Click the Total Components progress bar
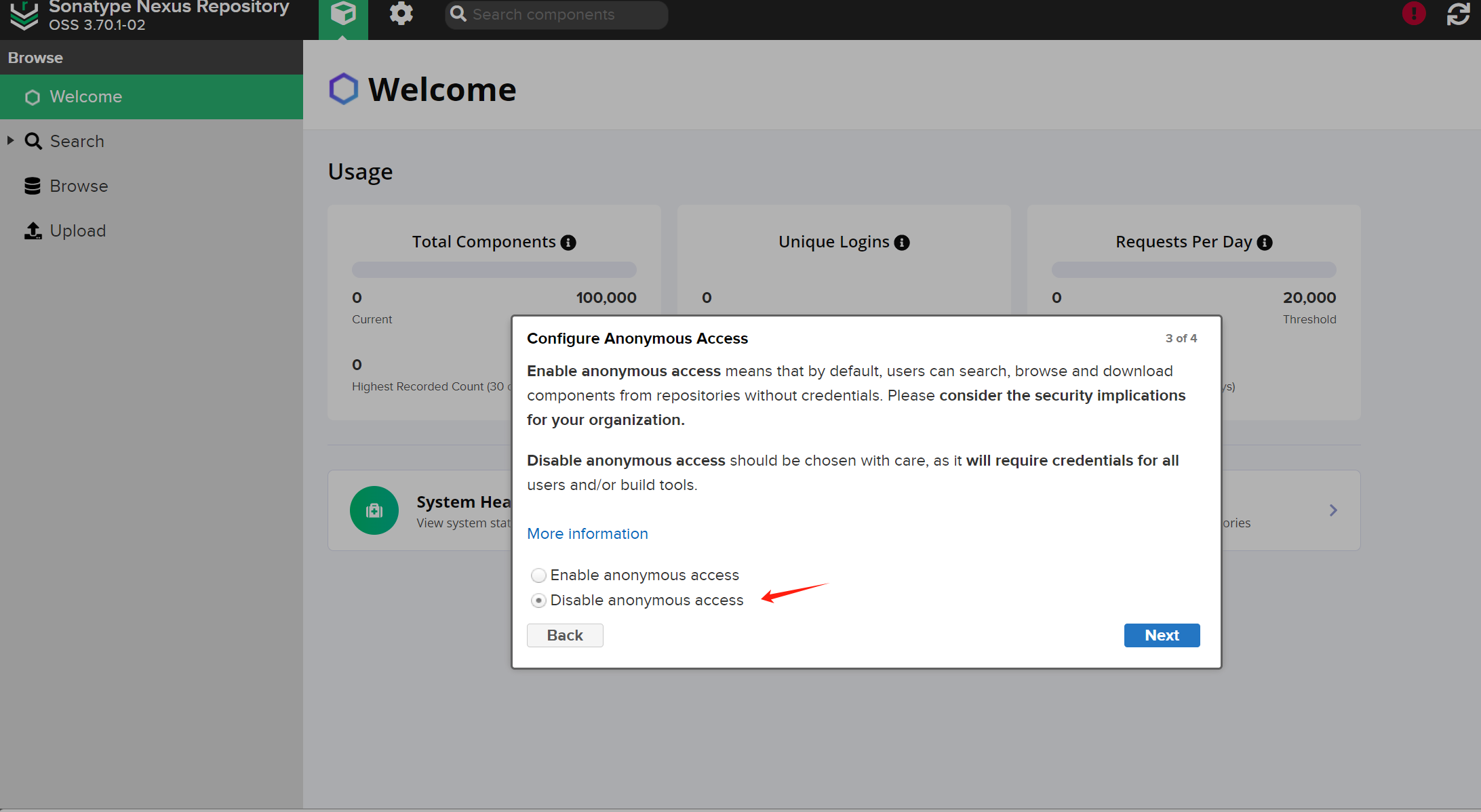This screenshot has height=812, width=1481. tap(494, 270)
